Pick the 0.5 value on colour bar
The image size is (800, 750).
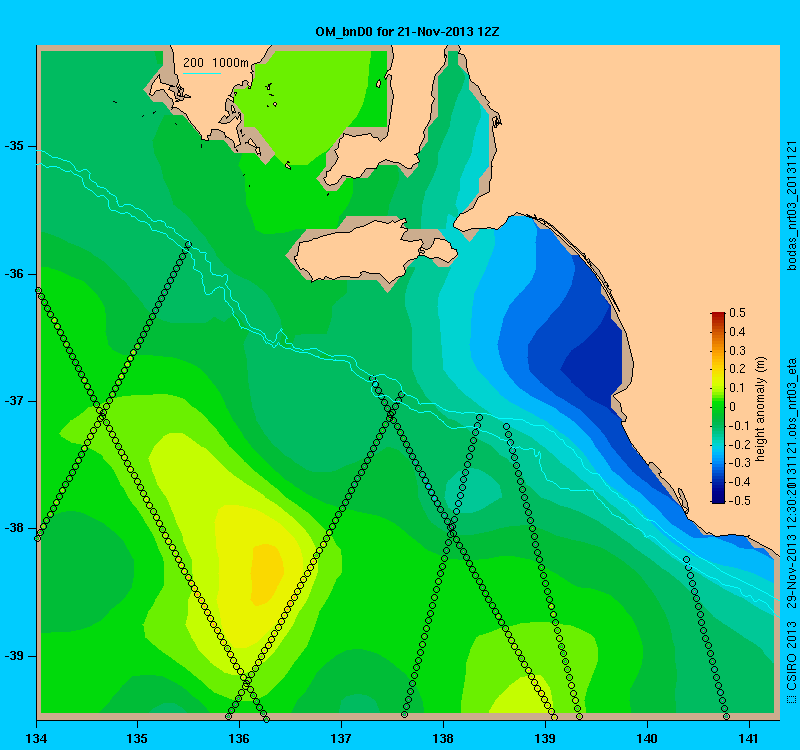click(737, 313)
